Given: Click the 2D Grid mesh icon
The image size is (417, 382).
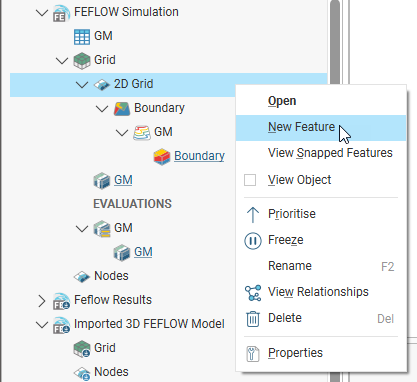Looking at the screenshot, I should pyautogui.click(x=102, y=85).
